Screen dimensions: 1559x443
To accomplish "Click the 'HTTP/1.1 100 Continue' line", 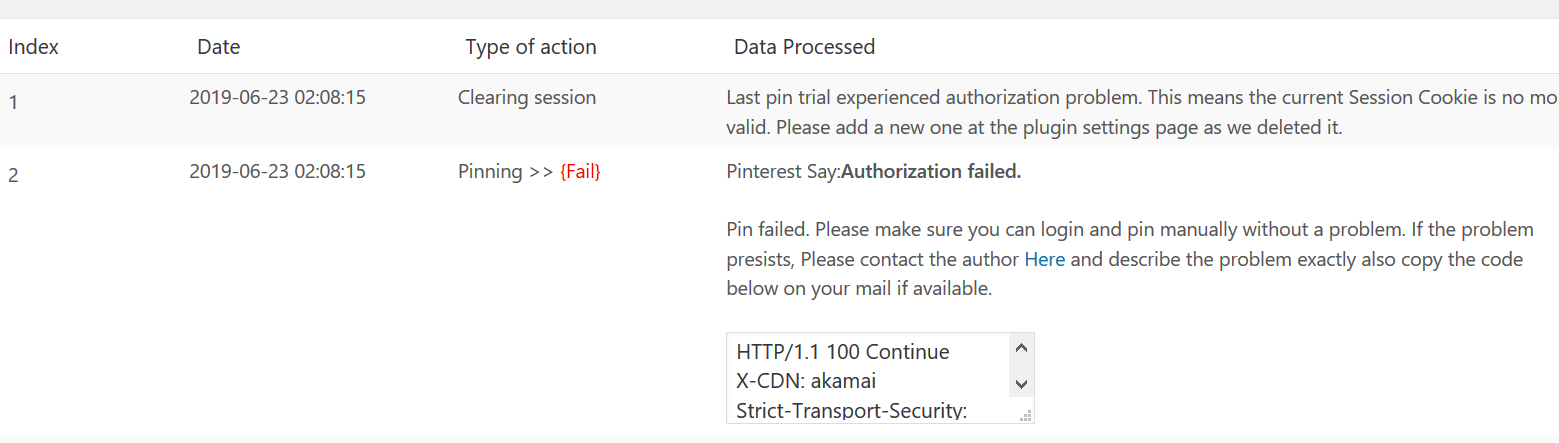I will click(x=843, y=351).
